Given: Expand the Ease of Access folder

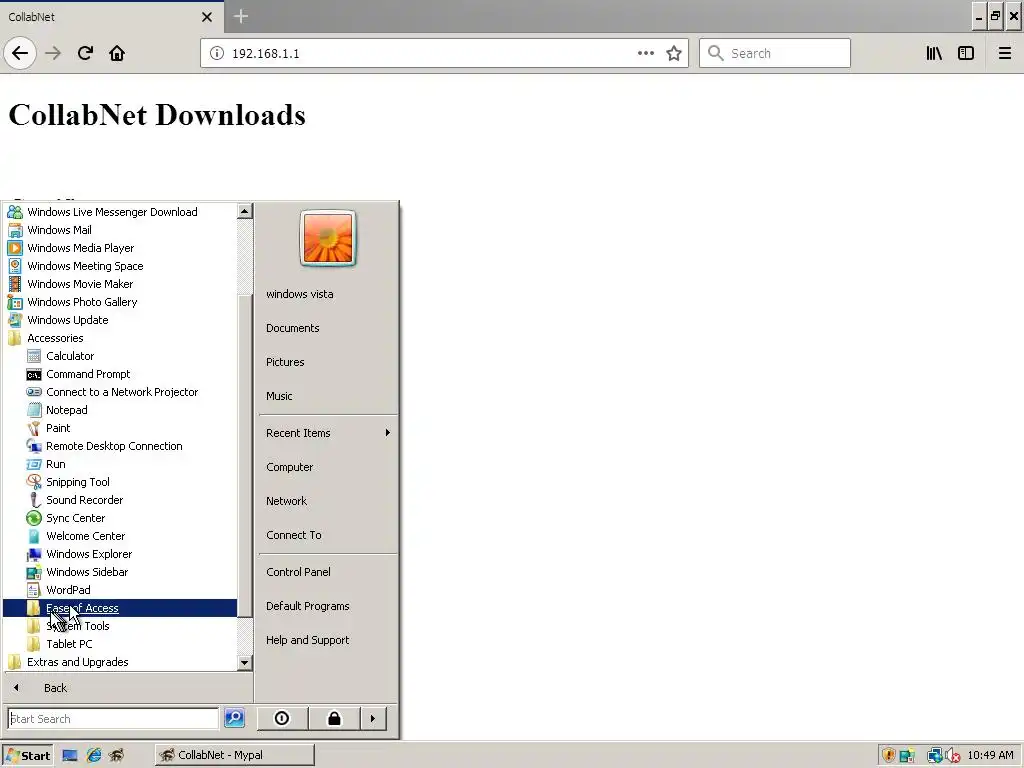Looking at the screenshot, I should [x=120, y=608].
